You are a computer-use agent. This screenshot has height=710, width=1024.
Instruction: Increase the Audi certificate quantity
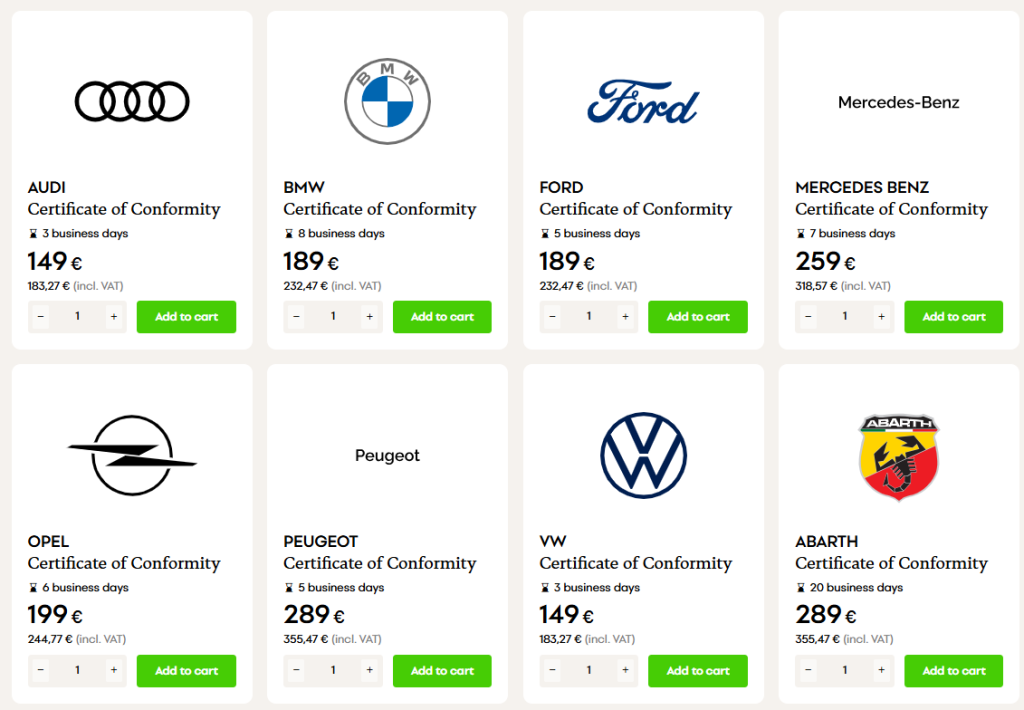pos(114,317)
